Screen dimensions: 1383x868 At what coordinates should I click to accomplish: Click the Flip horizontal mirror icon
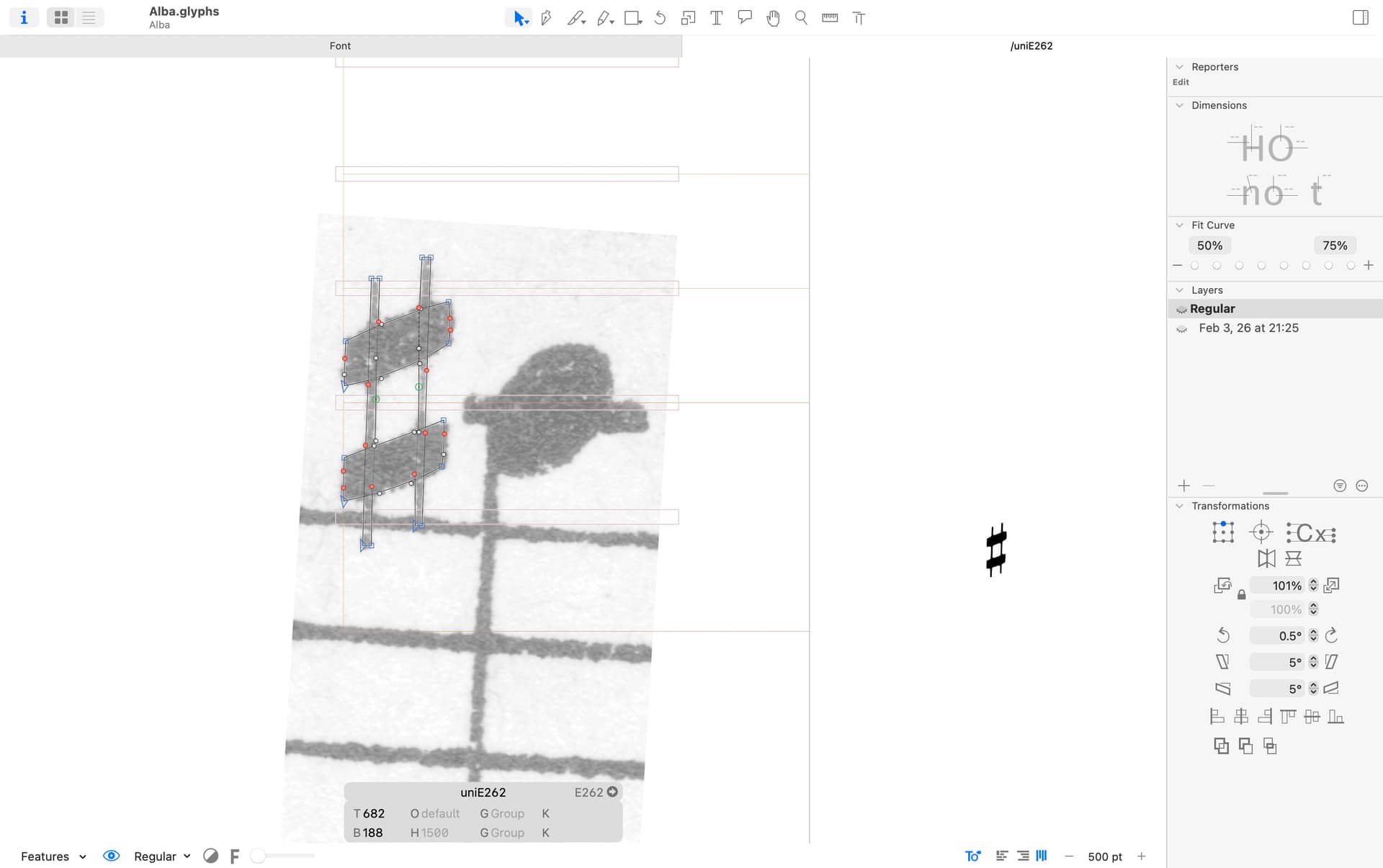pyautogui.click(x=1266, y=558)
